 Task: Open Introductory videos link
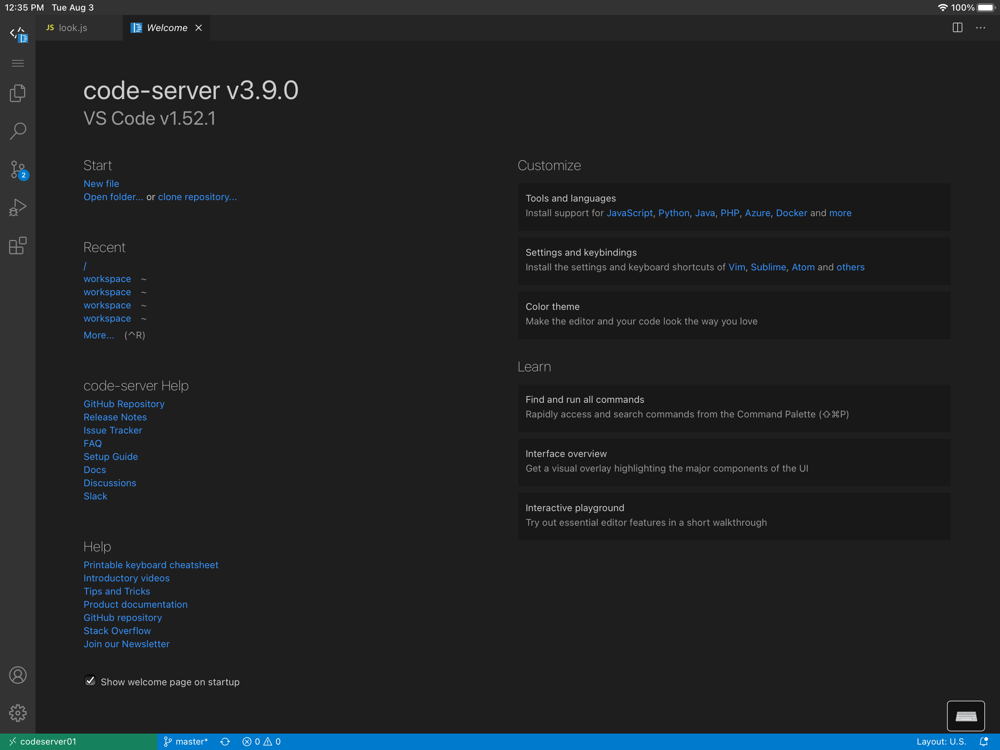click(x=126, y=578)
